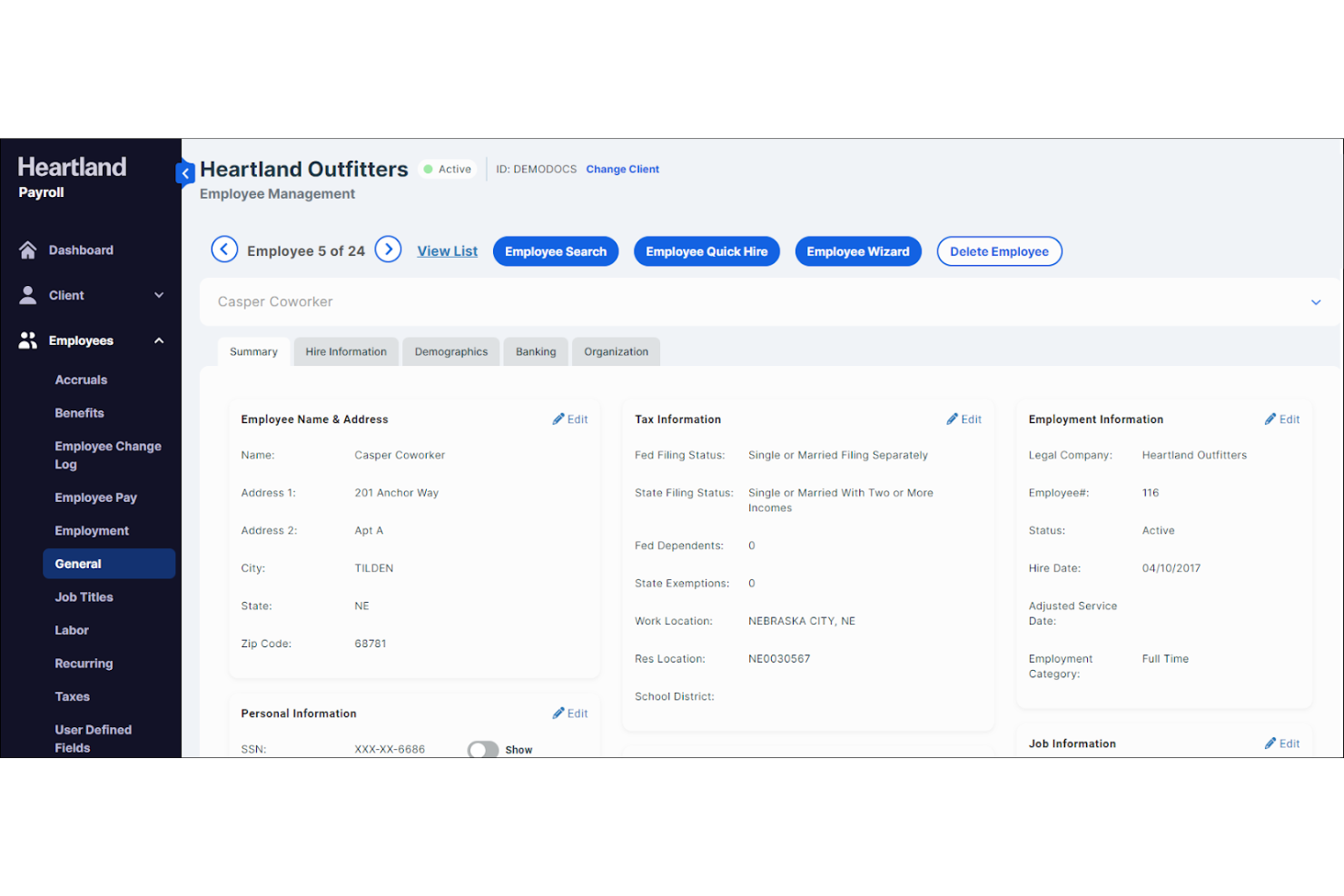Open Taxes in the sidebar
This screenshot has height=896, width=1344.
[x=72, y=696]
